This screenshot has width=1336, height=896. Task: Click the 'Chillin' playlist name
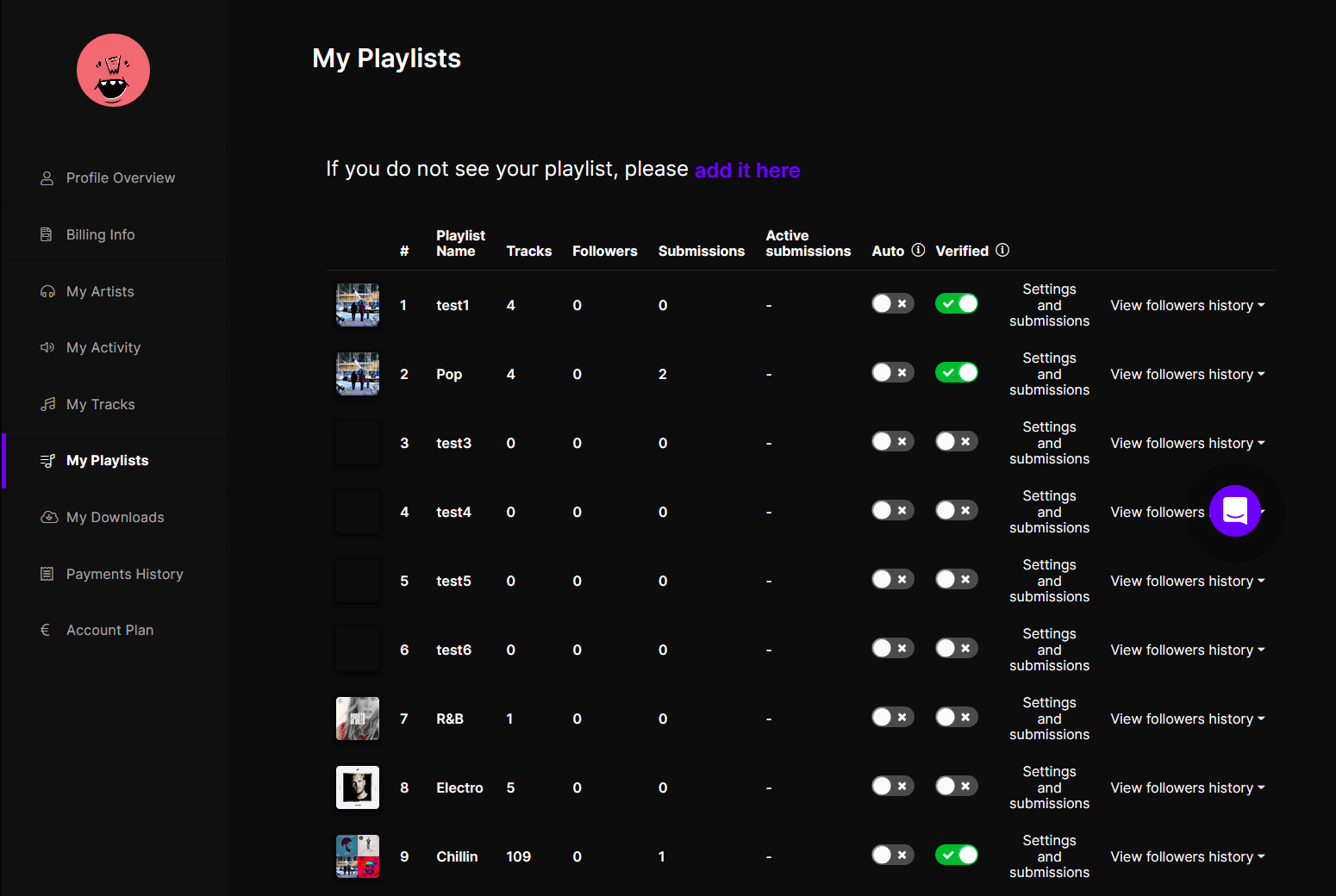[457, 856]
